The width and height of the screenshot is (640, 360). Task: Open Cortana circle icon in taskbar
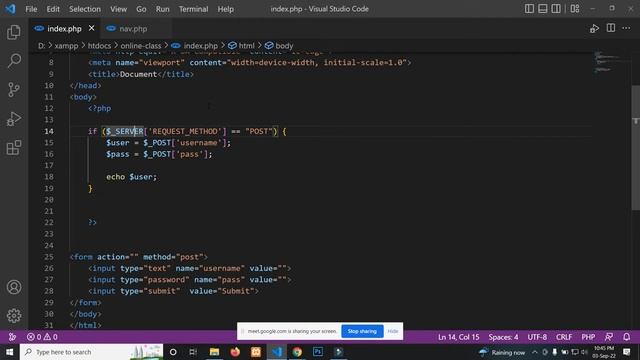173,352
